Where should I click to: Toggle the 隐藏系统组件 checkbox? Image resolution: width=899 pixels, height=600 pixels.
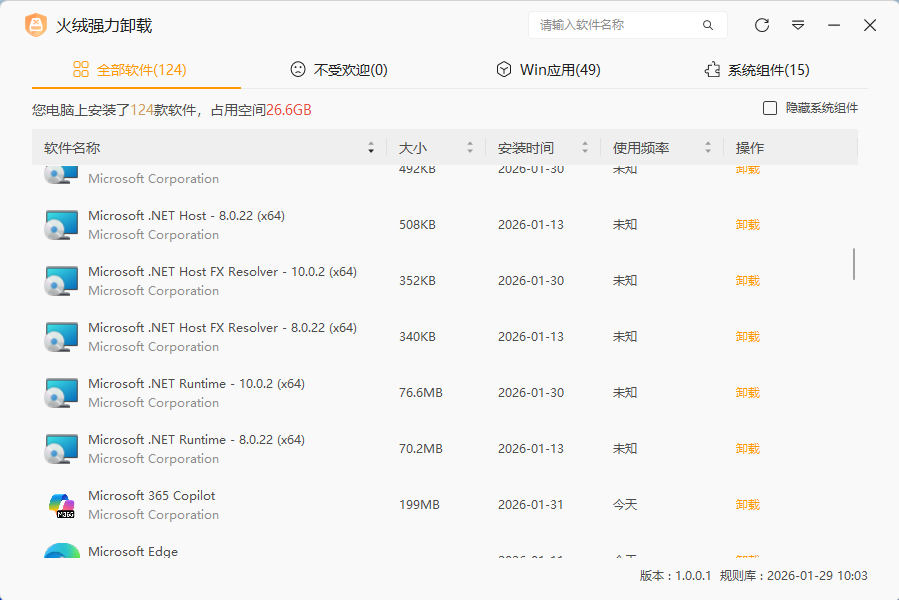770,108
